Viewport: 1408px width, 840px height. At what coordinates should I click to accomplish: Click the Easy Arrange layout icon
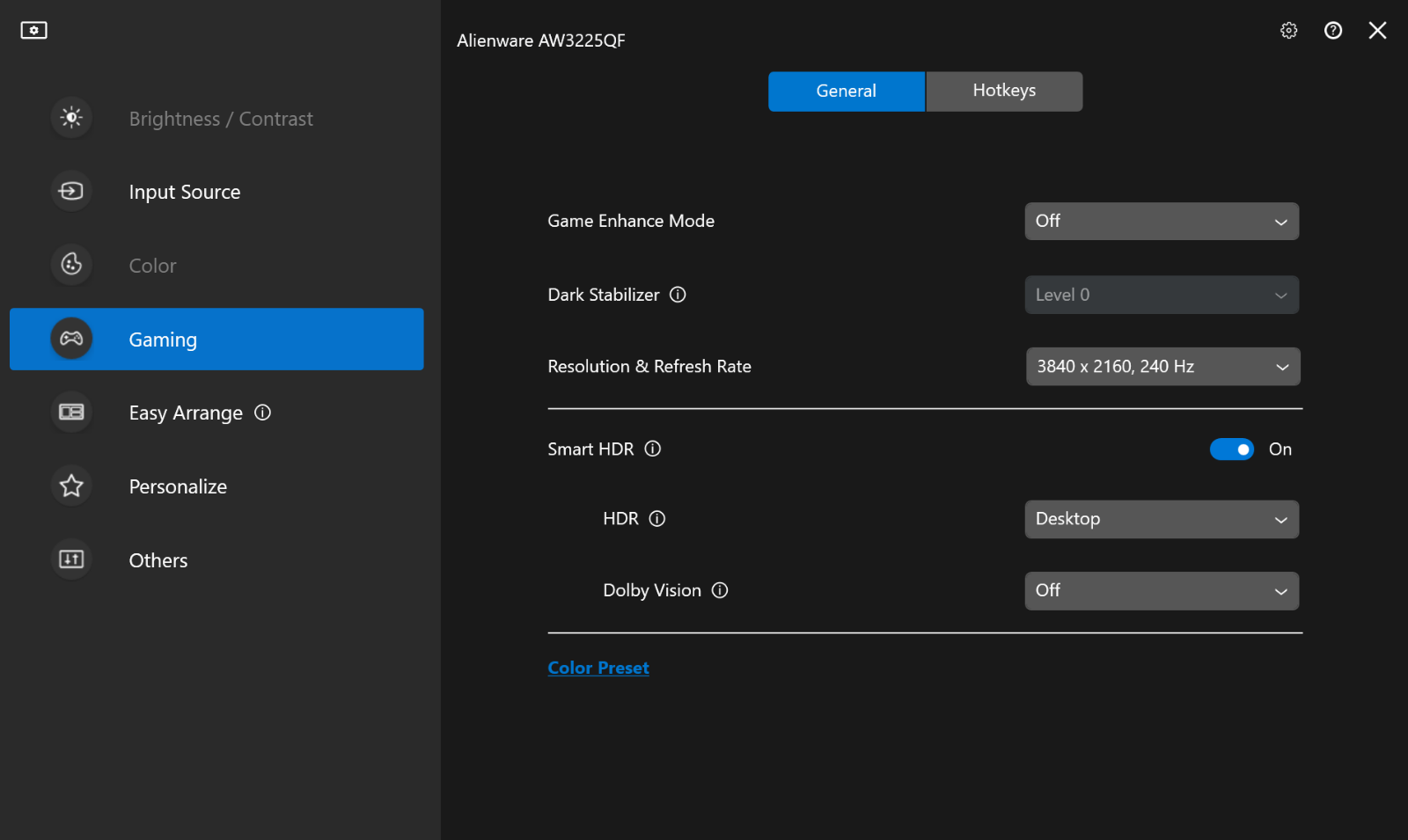[71, 412]
